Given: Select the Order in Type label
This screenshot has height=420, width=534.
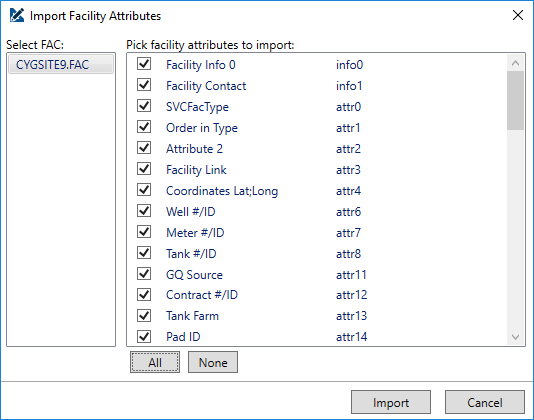Looking at the screenshot, I should pos(202,128).
